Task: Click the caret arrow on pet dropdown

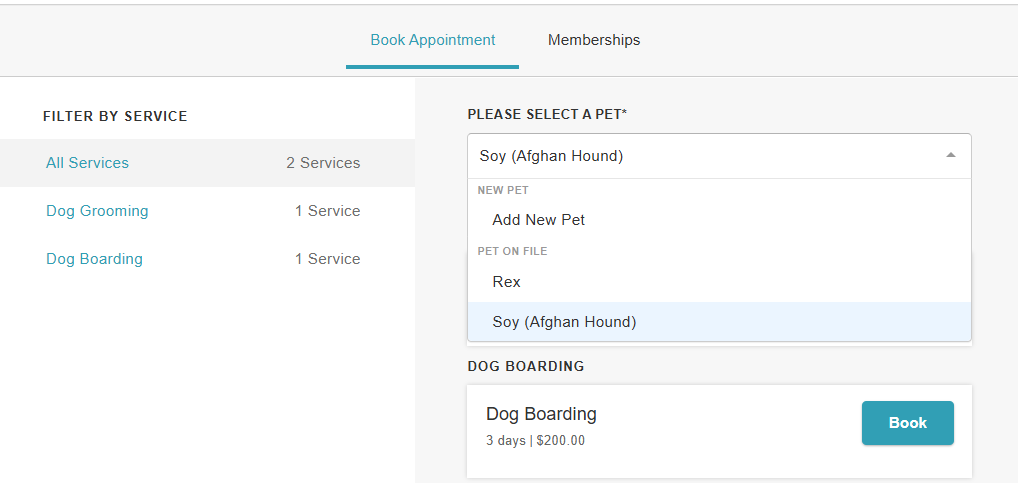Action: click(950, 156)
